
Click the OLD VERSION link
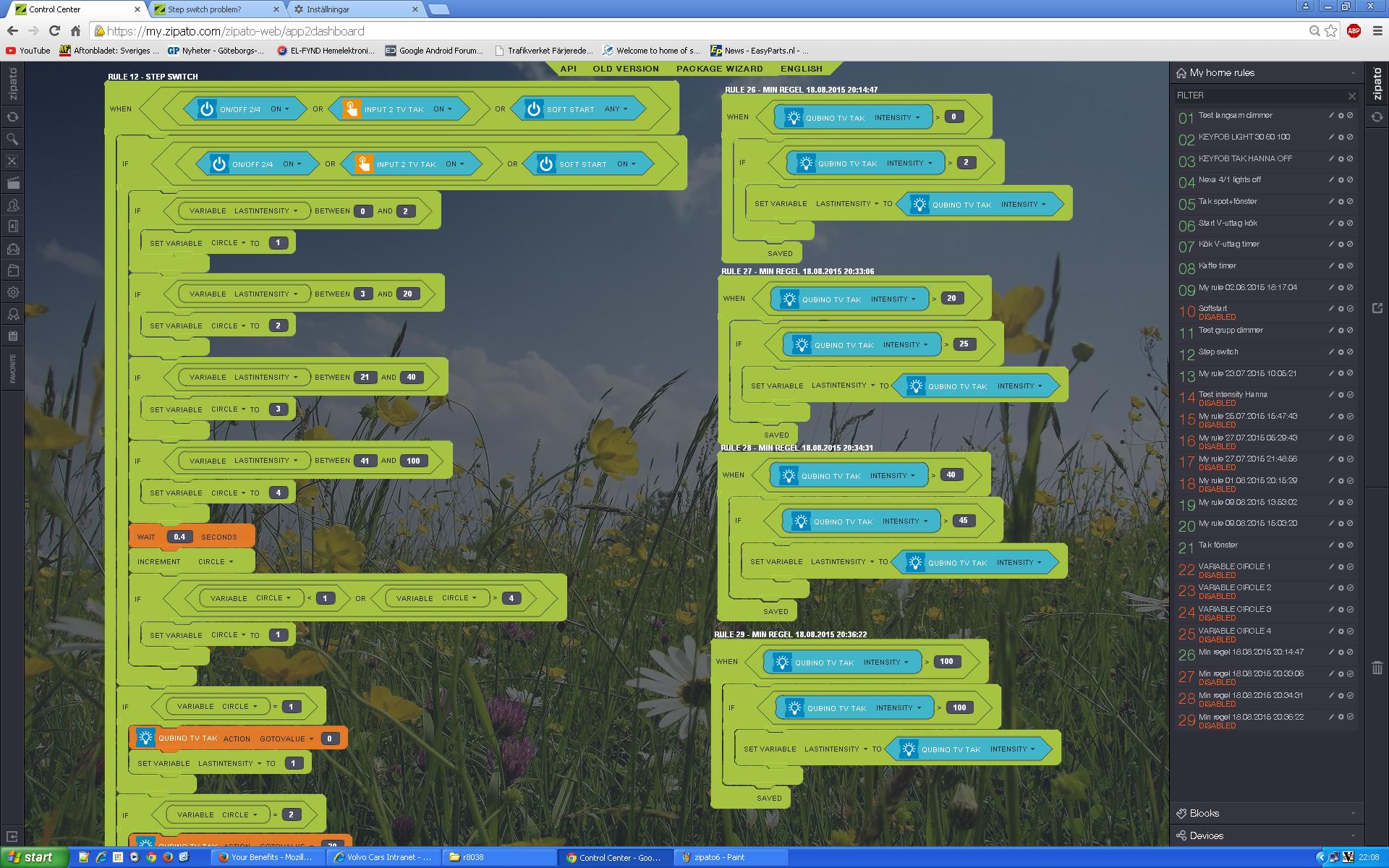tap(625, 69)
